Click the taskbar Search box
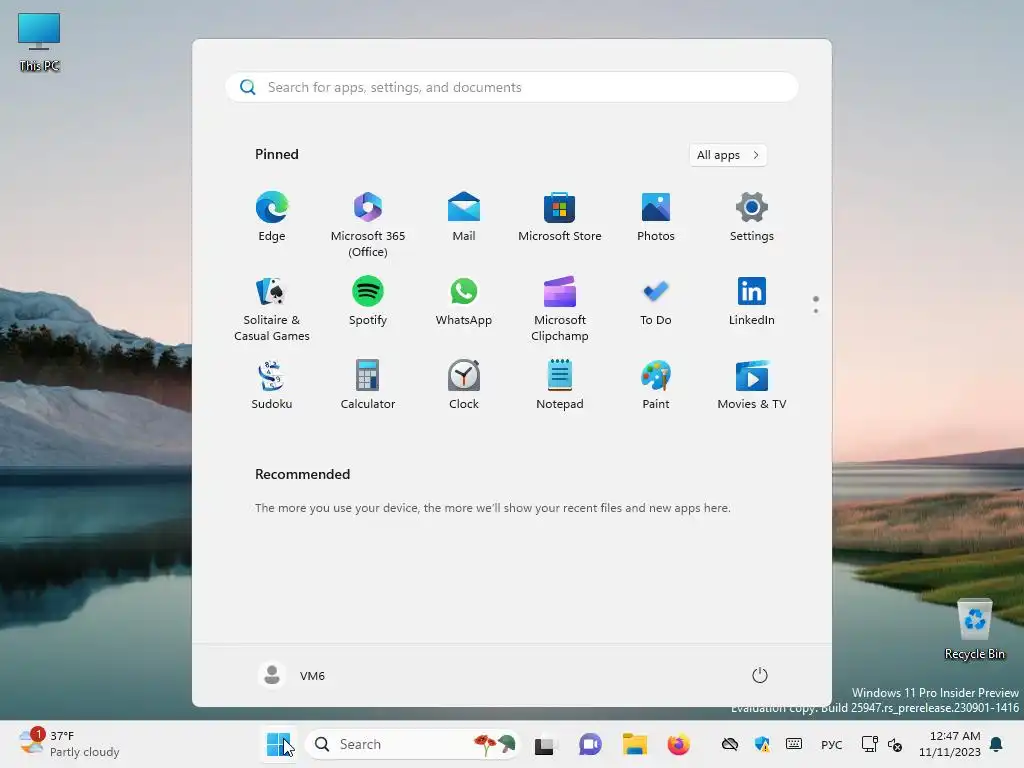Screen dimensions: 1024x768 click(413, 744)
